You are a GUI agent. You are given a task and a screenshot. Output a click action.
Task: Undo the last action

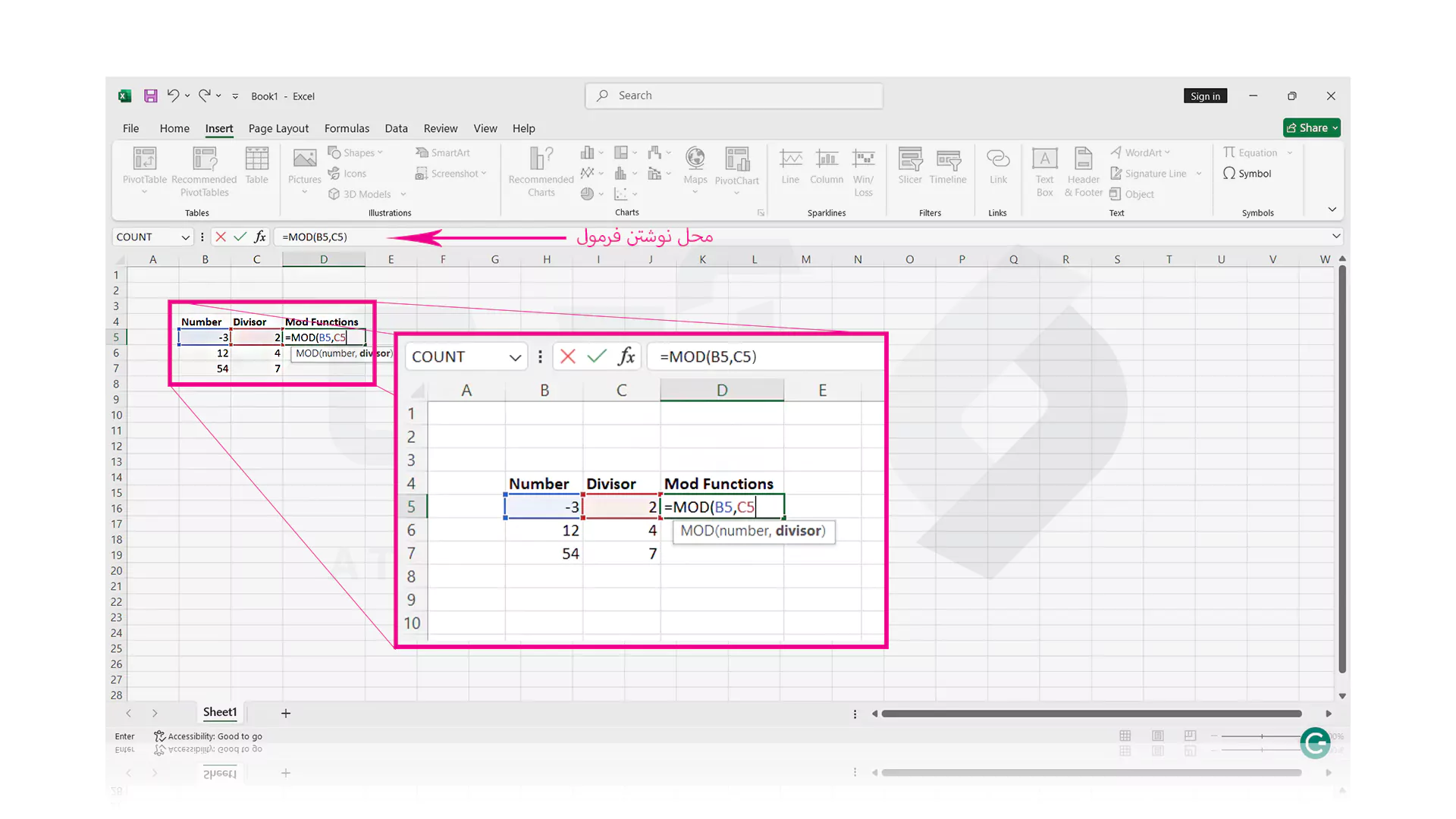(x=173, y=96)
